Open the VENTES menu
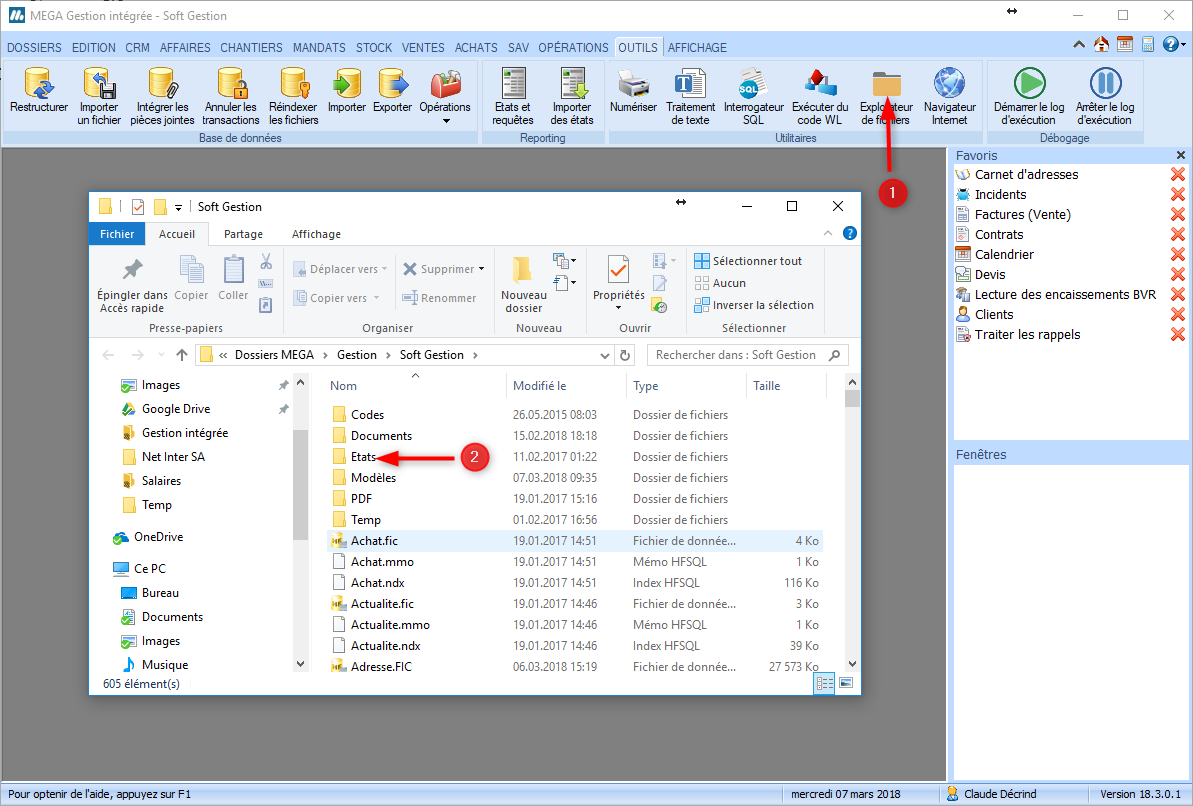This screenshot has width=1193, height=806. coord(423,47)
